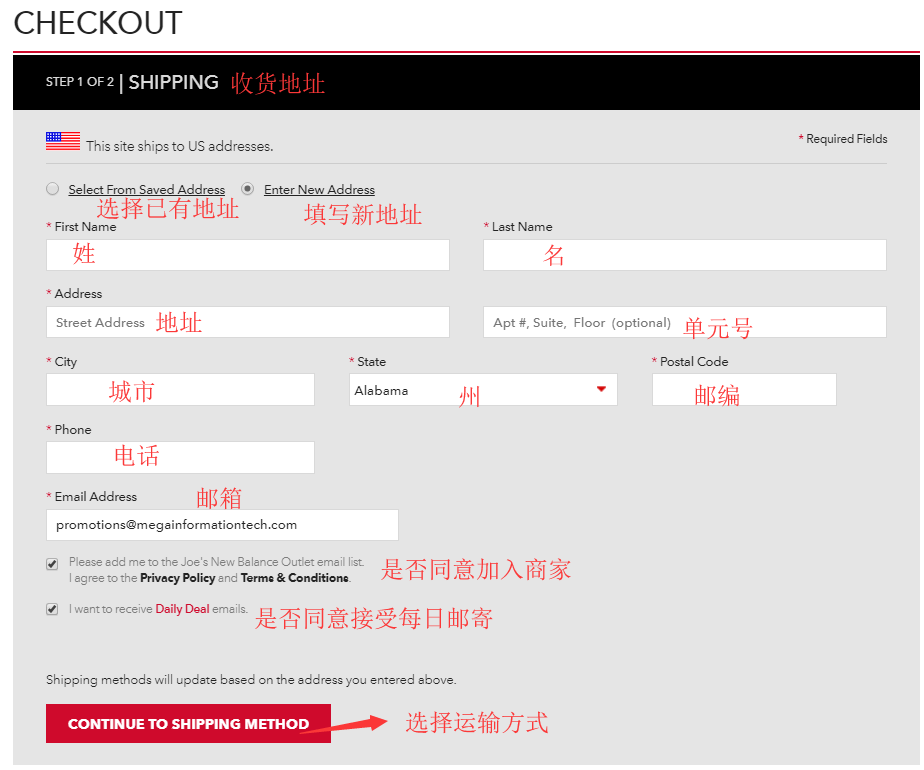Image resolution: width=924 pixels, height=770 pixels.
Task: Focus the Street Address field
Action: coord(247,322)
